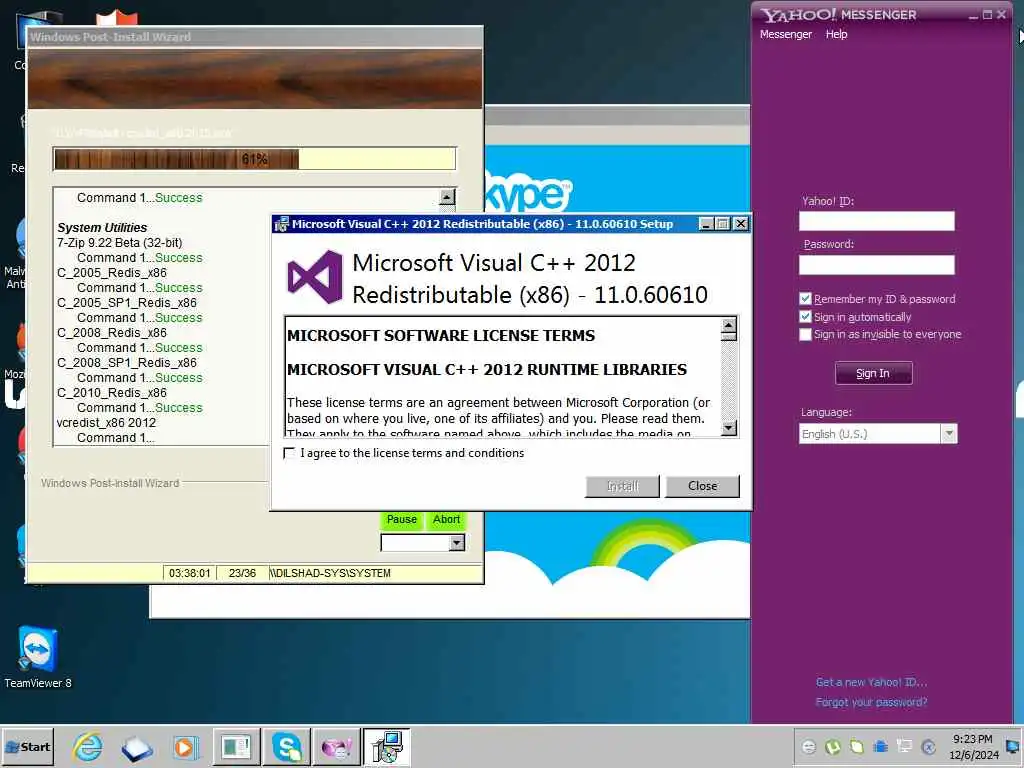Select the C_2005_SP1_Redis_x86 log entry

pyautogui.click(x=127, y=302)
